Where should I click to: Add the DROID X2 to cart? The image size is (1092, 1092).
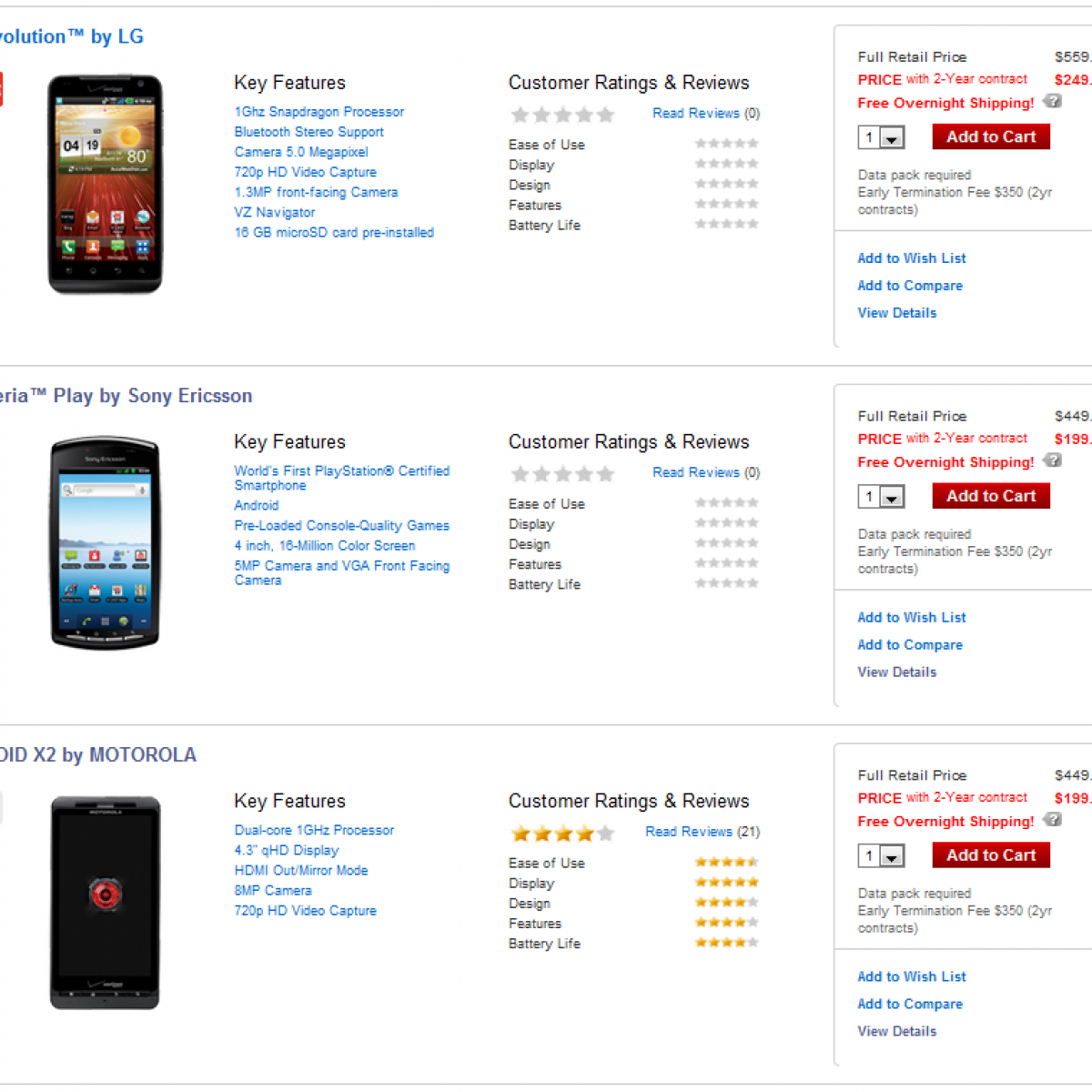click(991, 855)
